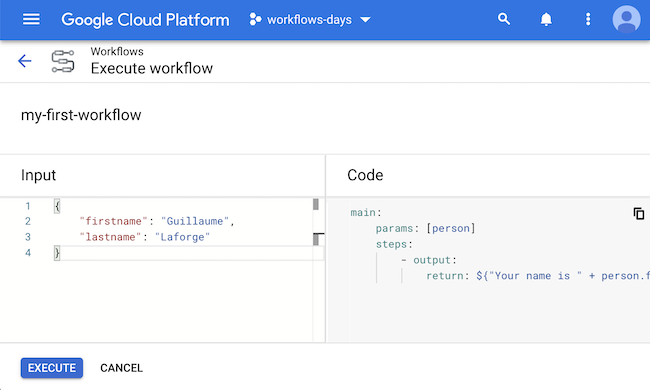Click the '- output:' code line

429,260
